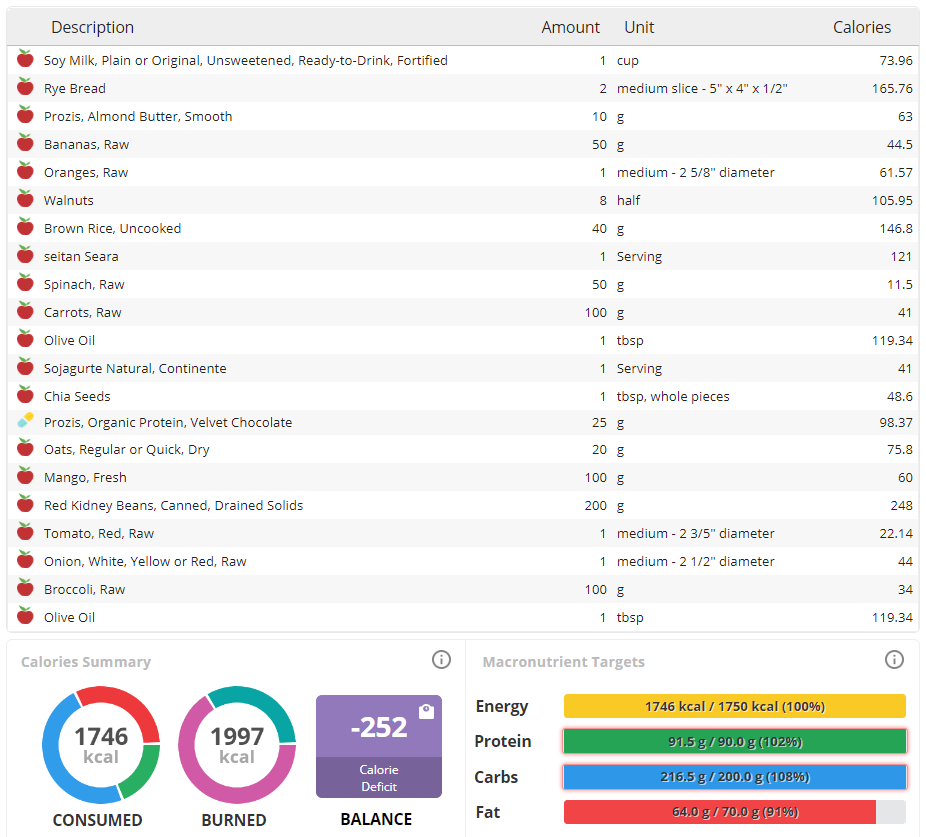Screen dimensions: 926x837
Task: Select the Red Kidney Beans entry
Action: click(173, 506)
